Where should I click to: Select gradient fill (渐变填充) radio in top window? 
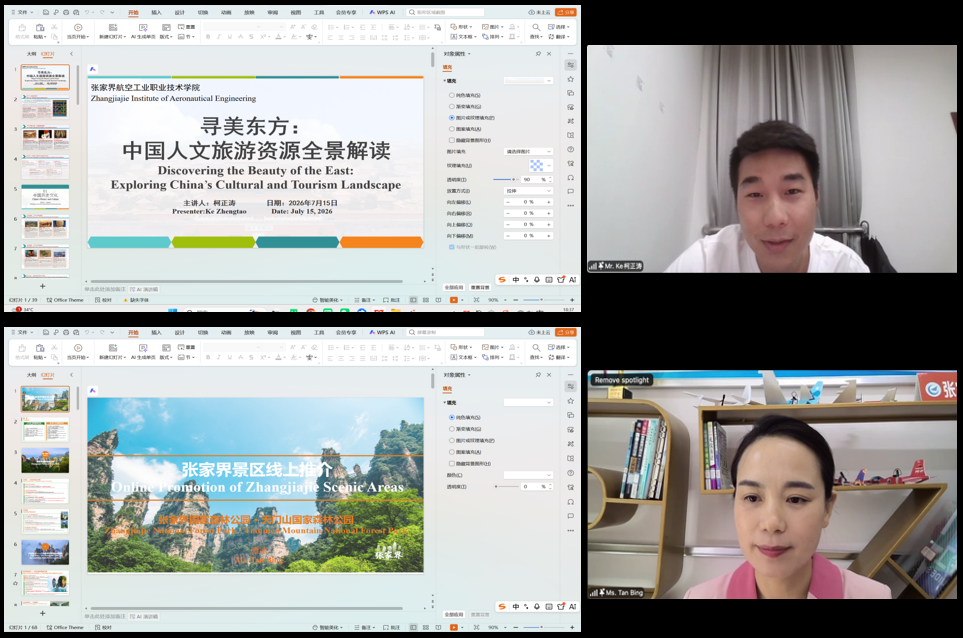tap(451, 106)
